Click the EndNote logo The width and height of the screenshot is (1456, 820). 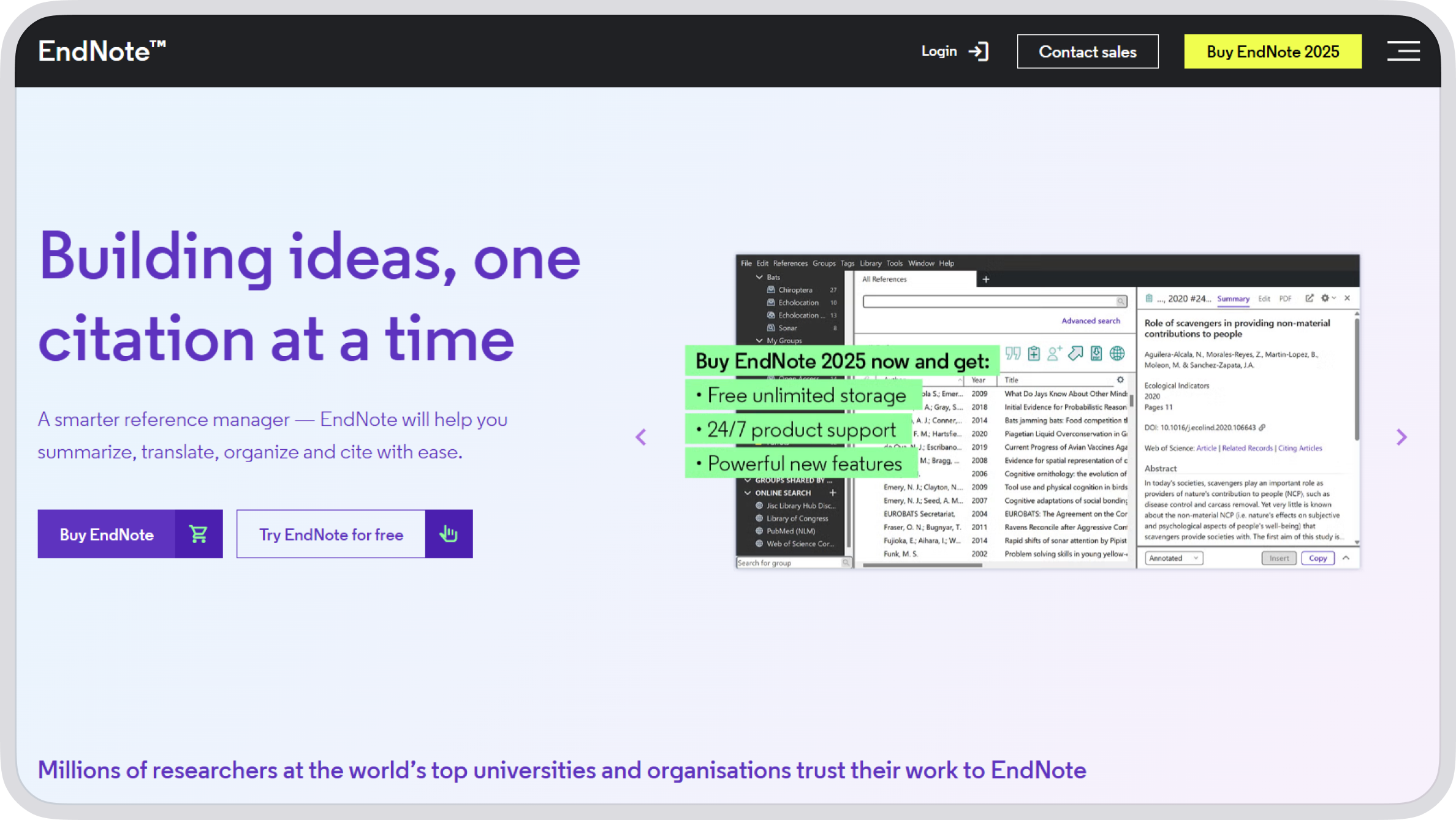point(102,51)
